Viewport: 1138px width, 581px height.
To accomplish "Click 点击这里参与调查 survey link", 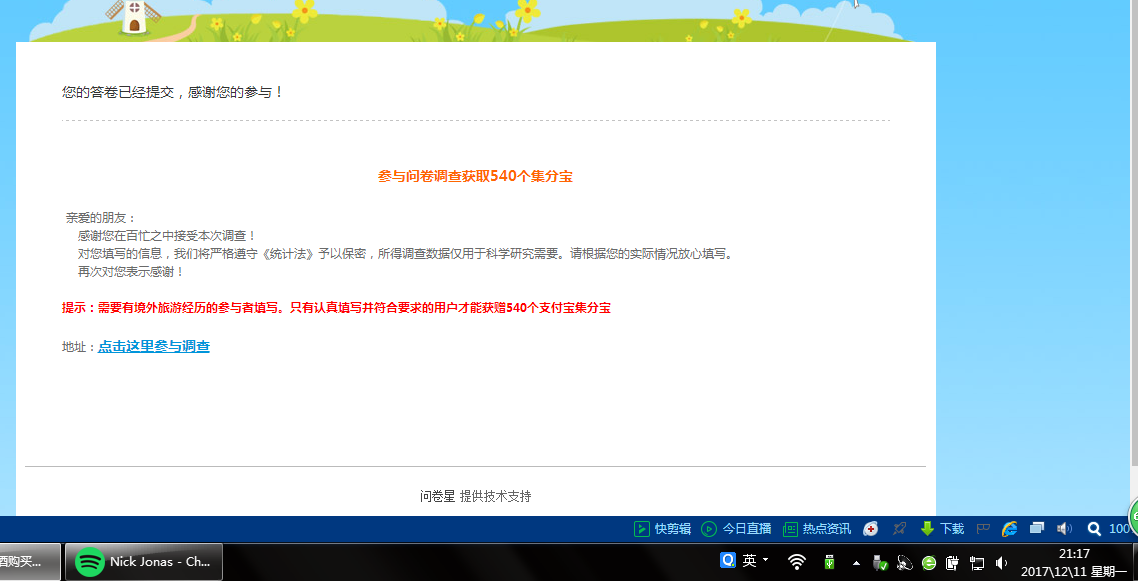I will pos(154,347).
